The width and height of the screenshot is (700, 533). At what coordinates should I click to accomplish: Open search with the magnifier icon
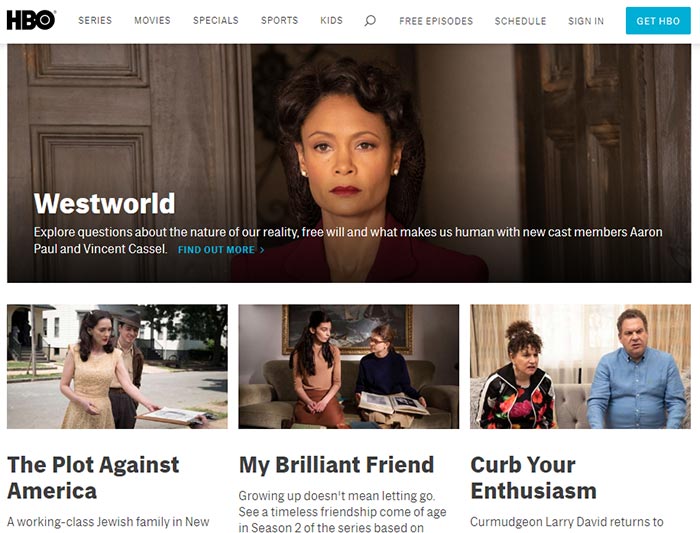[370, 21]
